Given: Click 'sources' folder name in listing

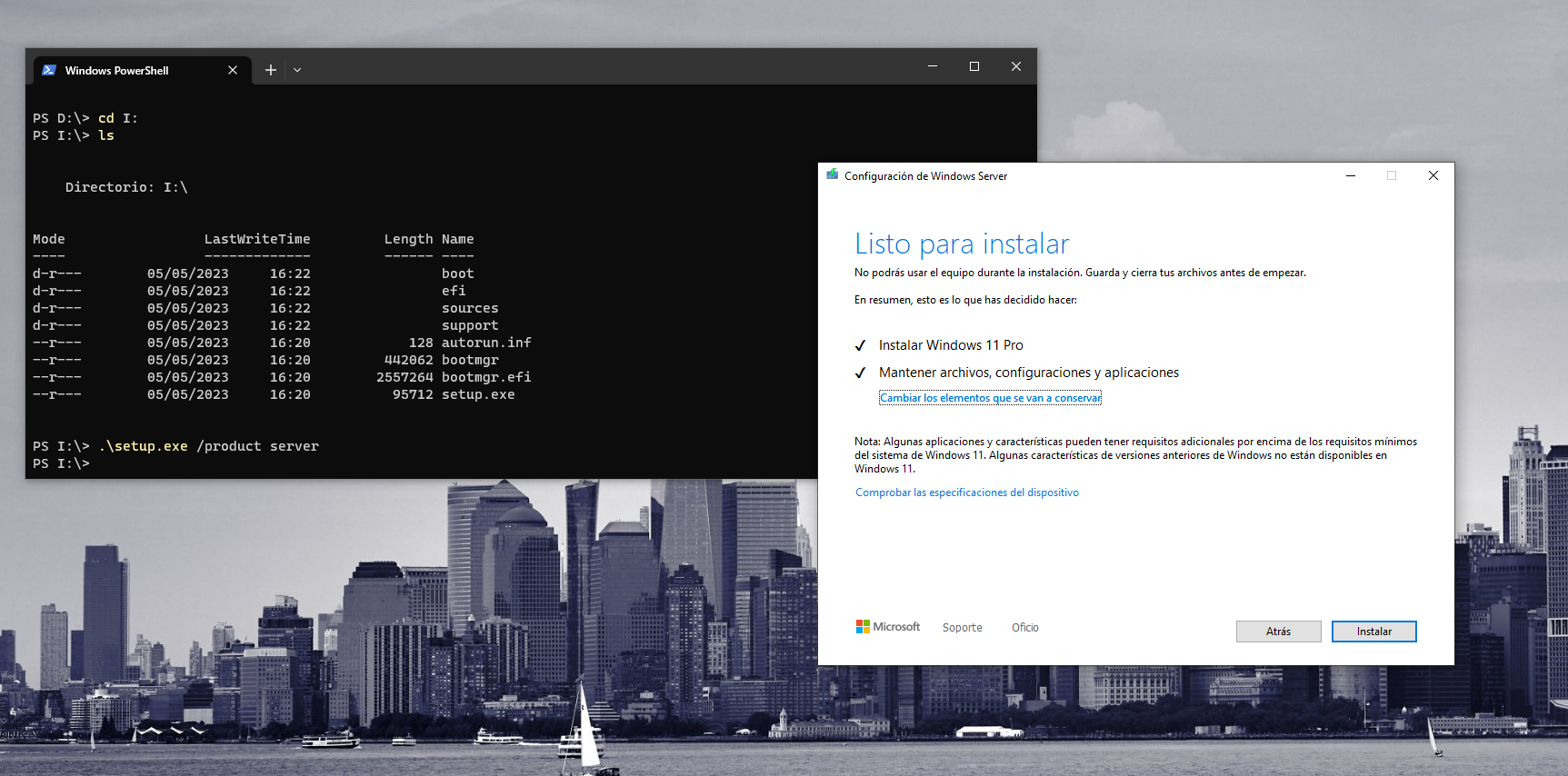Looking at the screenshot, I should pos(470,308).
